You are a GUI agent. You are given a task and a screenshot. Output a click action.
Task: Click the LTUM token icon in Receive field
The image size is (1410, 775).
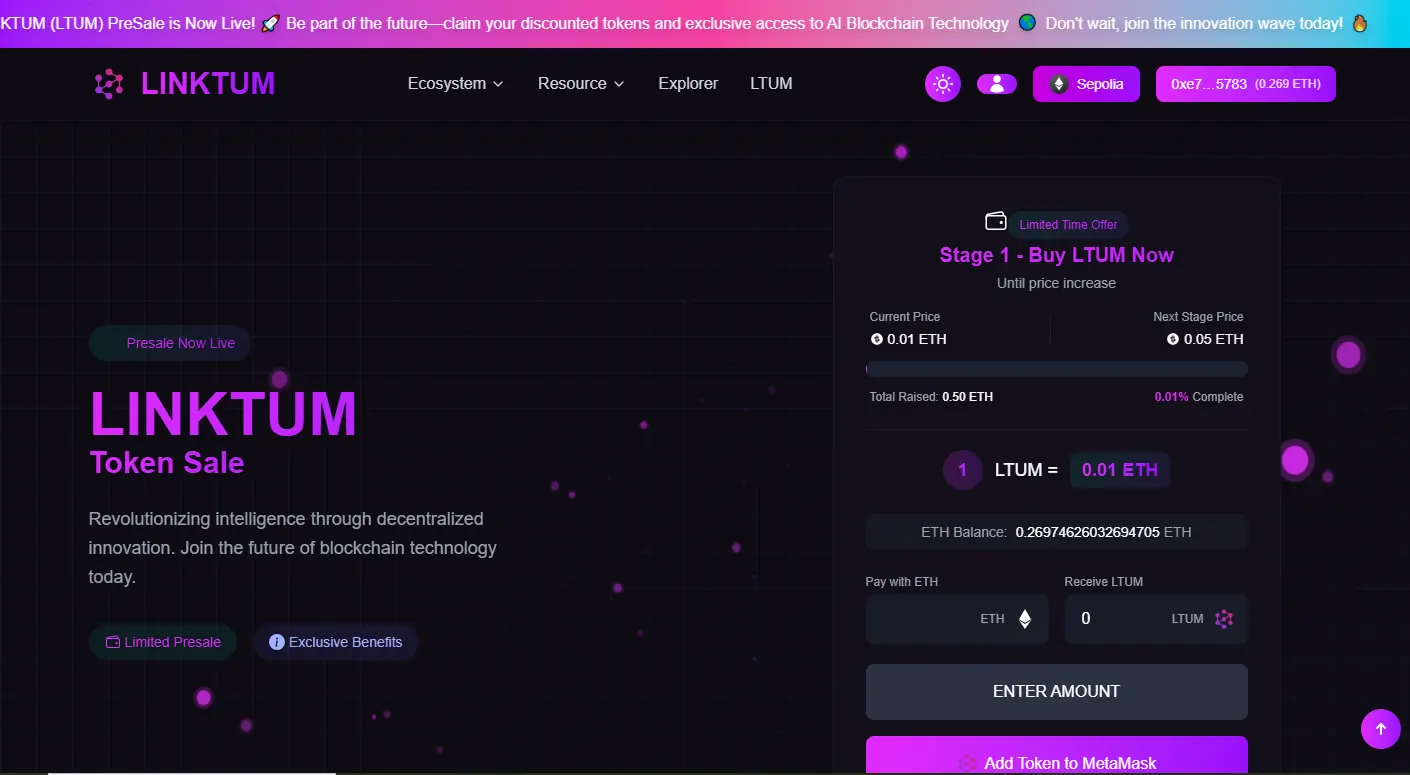[x=1224, y=619]
